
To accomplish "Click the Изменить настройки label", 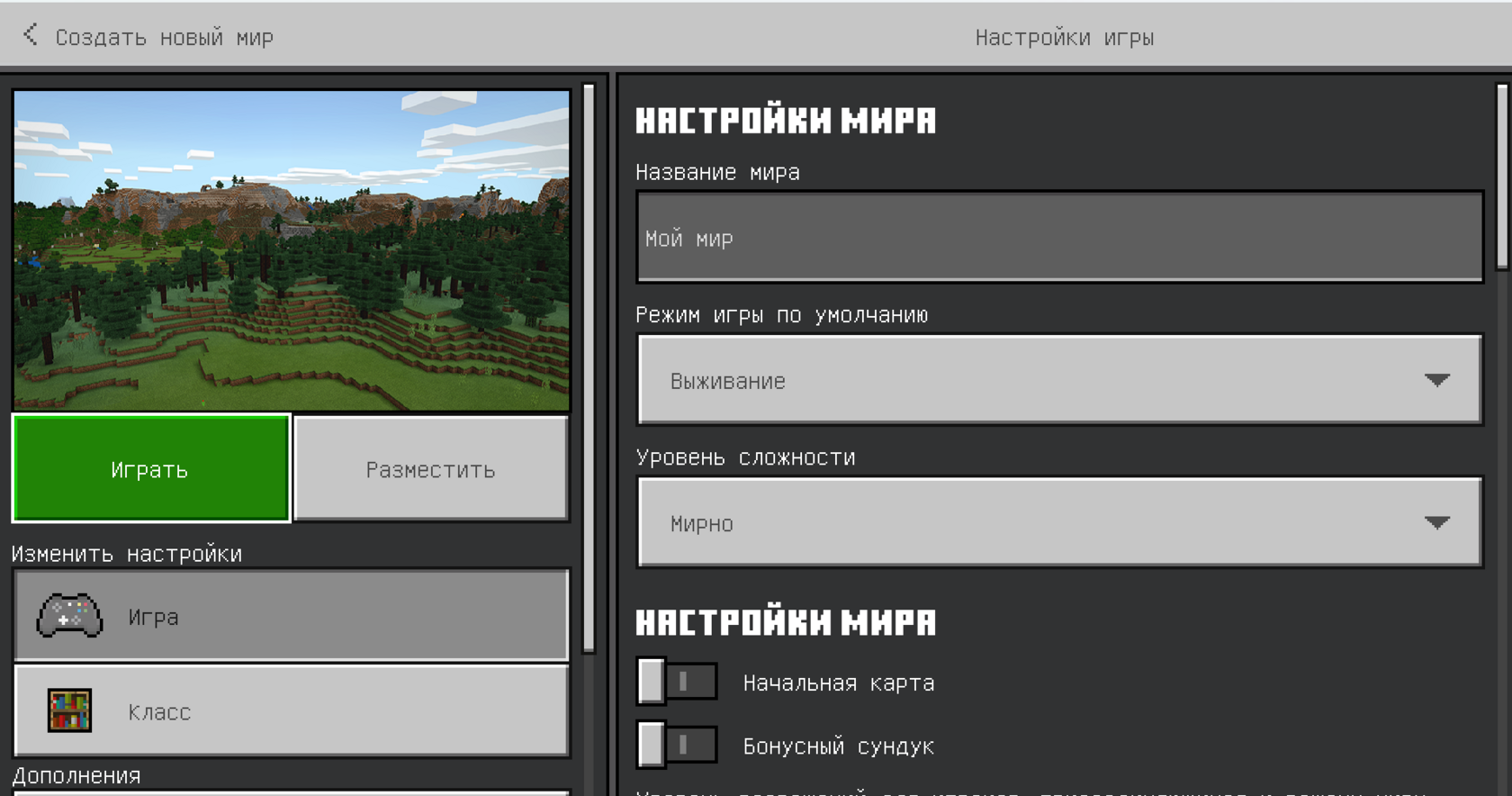I will tap(127, 554).
